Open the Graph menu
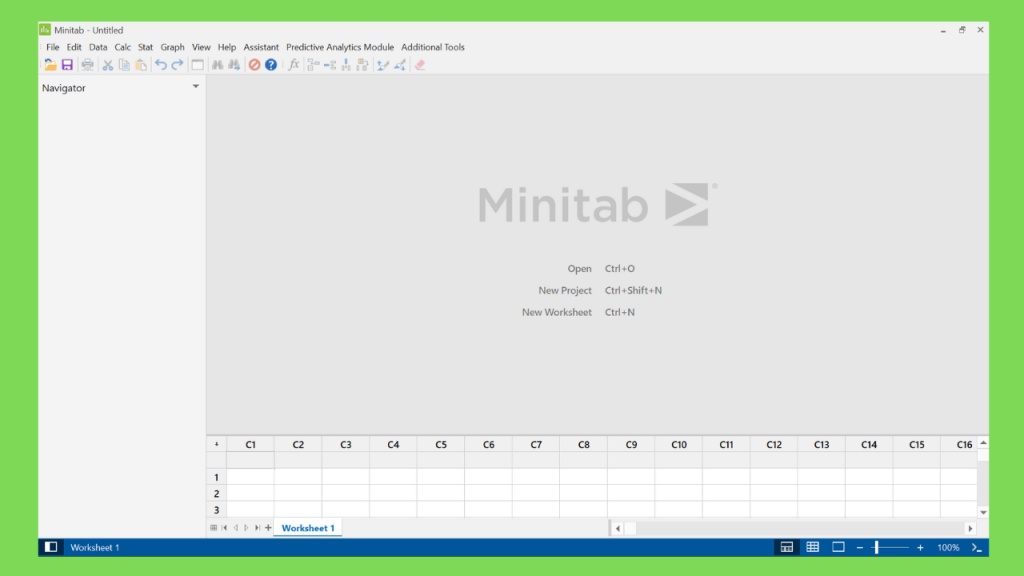Viewport: 1024px width, 576px height. click(172, 47)
